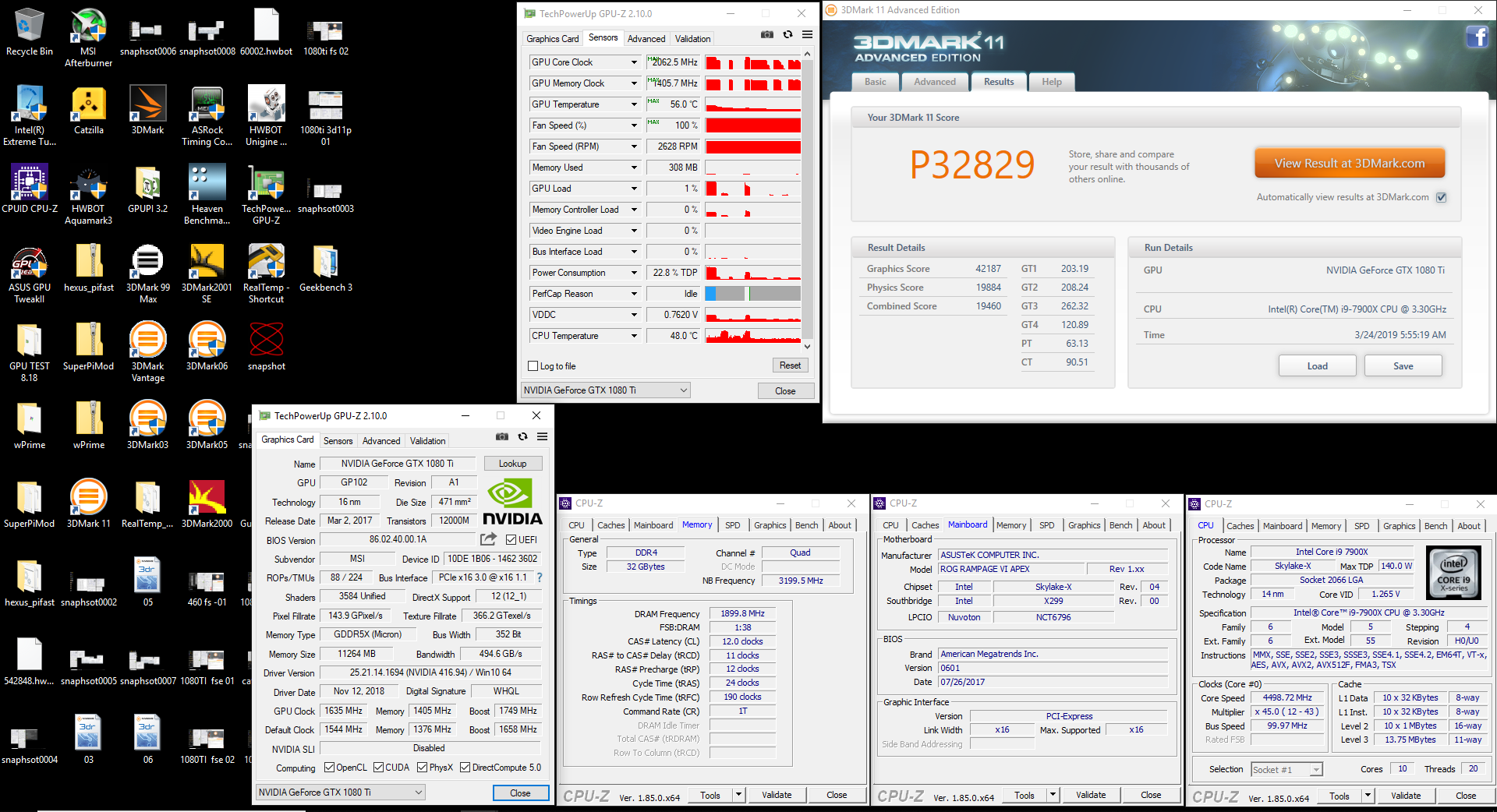Click Facebook icon in 3DMark 11
Viewport: 1497px width, 812px height.
click(x=1478, y=37)
